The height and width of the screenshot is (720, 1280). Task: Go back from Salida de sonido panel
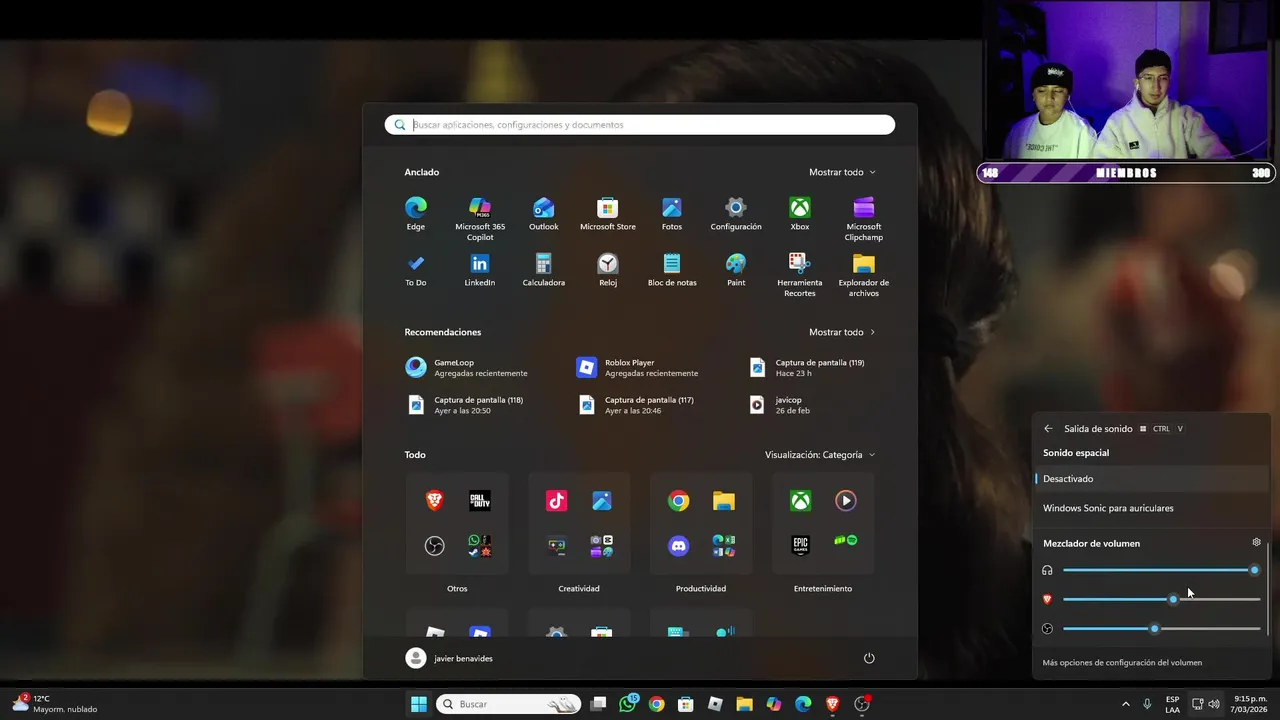[1048, 429]
